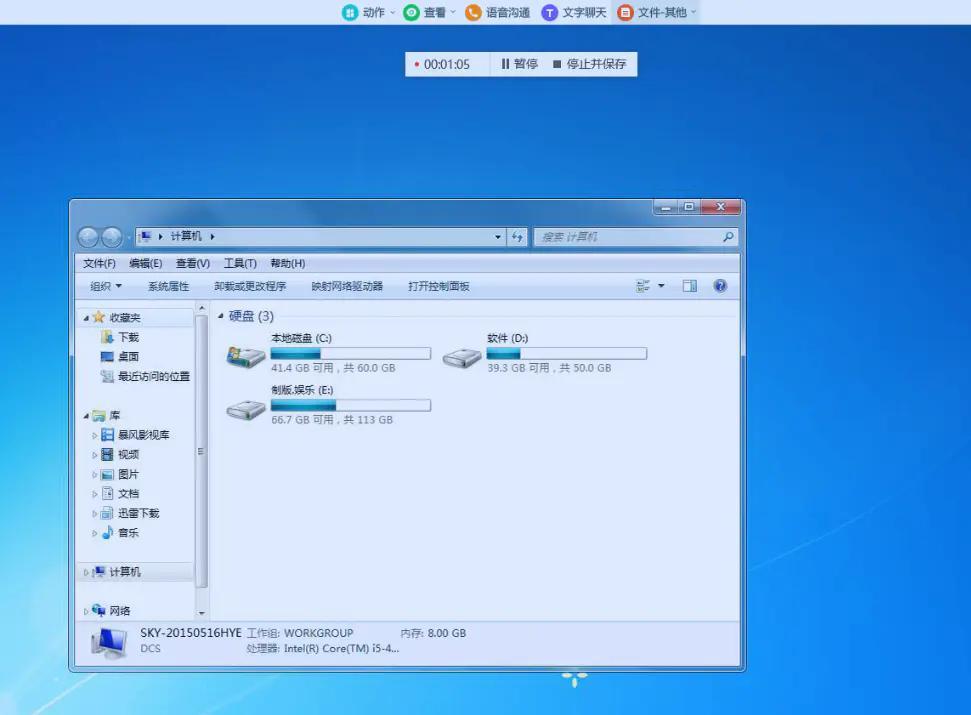Screen dimensions: 971x715
Task: Collapse the 库 tree node
Action: (86, 416)
